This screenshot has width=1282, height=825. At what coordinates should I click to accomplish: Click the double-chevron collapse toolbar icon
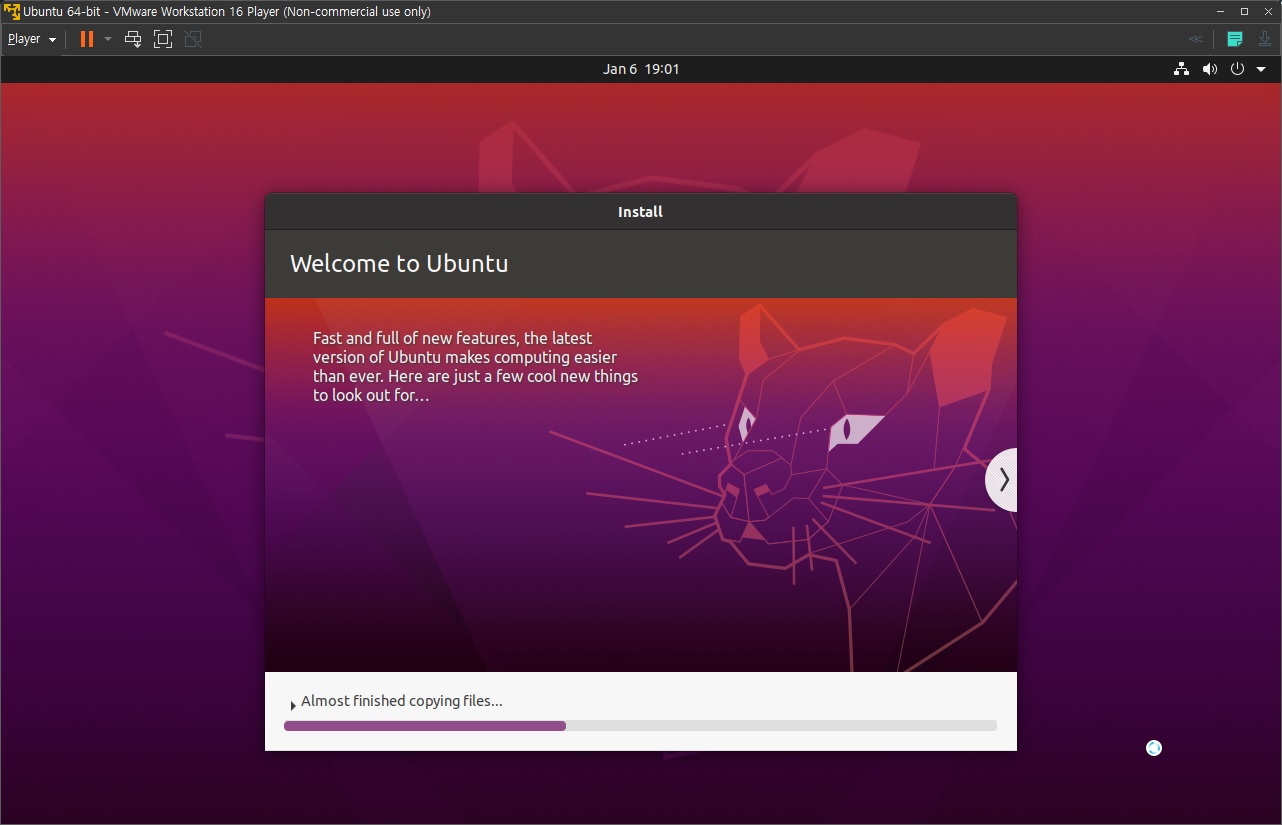1195,39
